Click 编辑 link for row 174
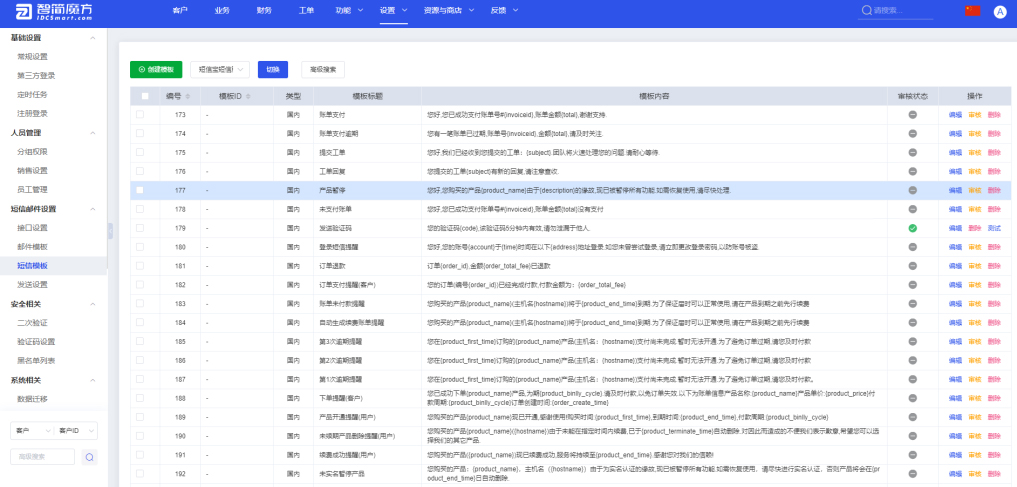The width and height of the screenshot is (1017, 487). [x=955, y=134]
